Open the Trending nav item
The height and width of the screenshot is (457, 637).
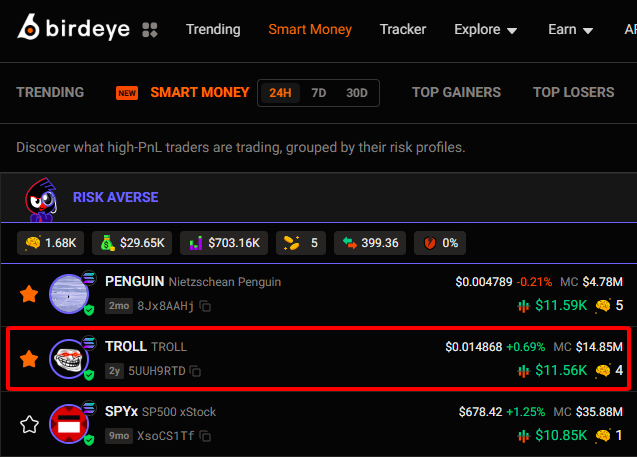point(213,29)
